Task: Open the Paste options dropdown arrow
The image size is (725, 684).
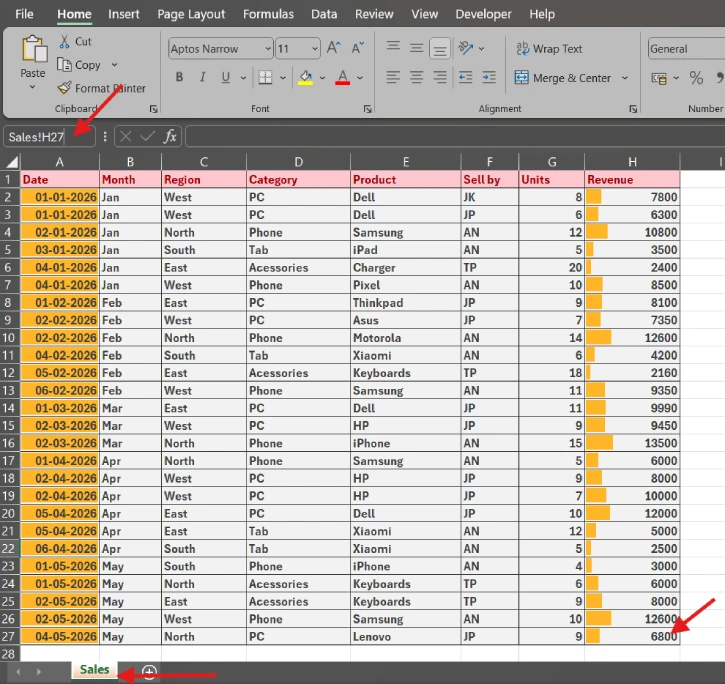Action: (32, 87)
